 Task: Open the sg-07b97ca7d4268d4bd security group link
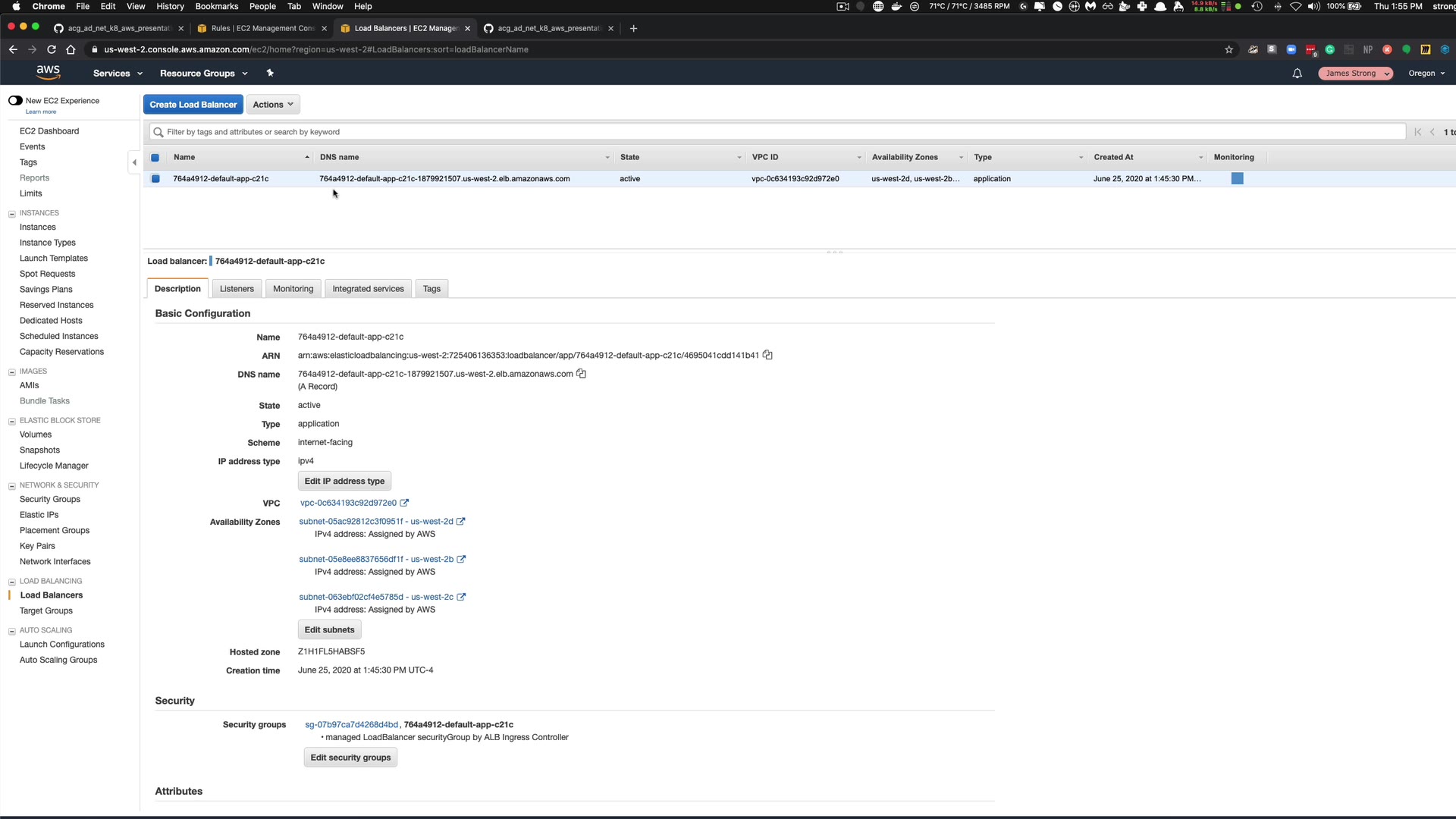click(x=351, y=725)
